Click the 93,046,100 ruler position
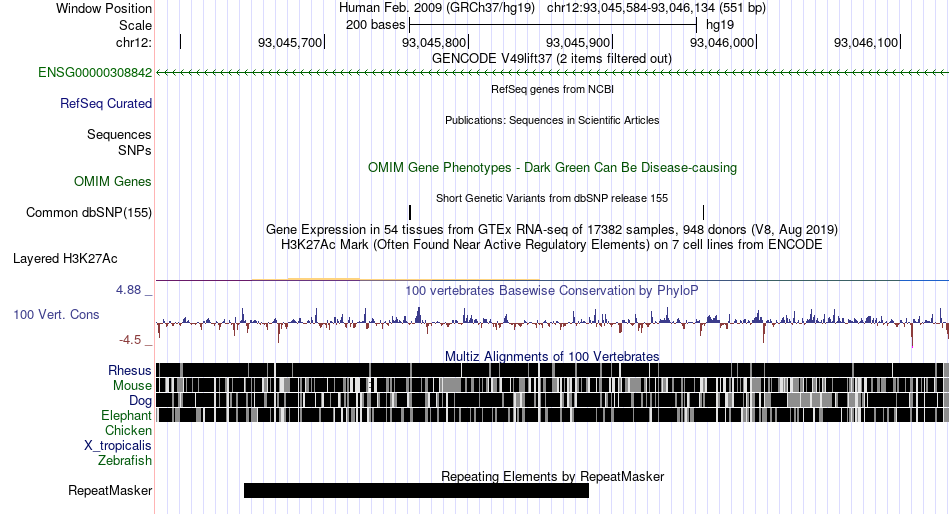 pos(866,42)
